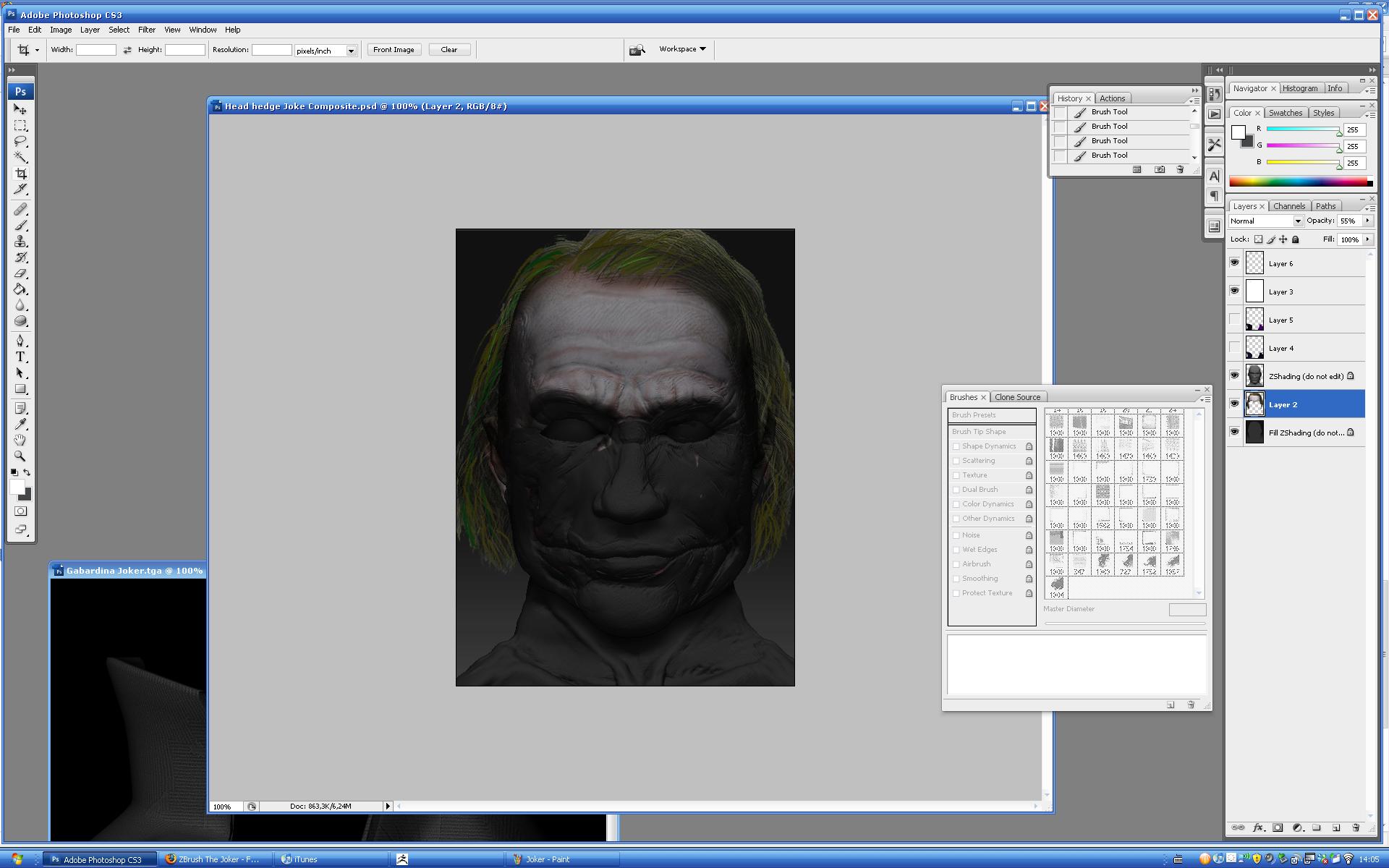Image resolution: width=1389 pixels, height=868 pixels.
Task: Select the Crop tool in toolbox
Action: point(20,174)
